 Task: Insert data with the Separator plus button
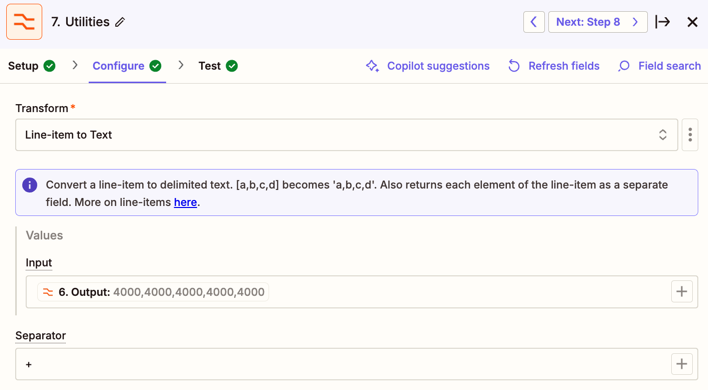682,364
